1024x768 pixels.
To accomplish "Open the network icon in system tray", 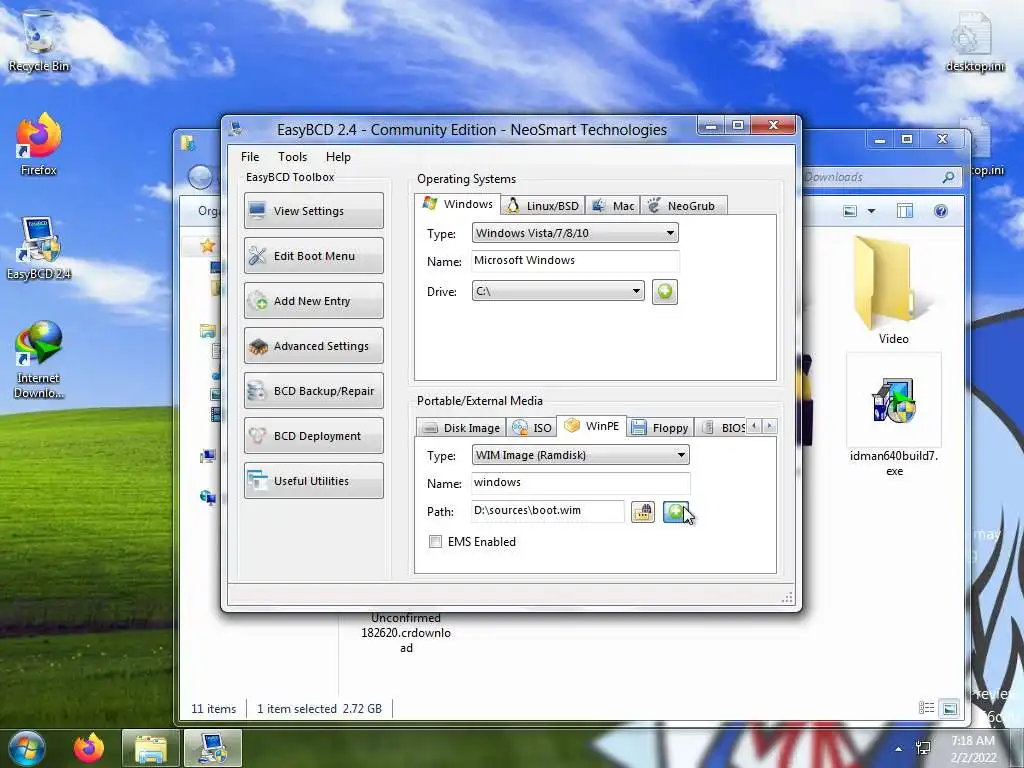I will tap(923, 748).
